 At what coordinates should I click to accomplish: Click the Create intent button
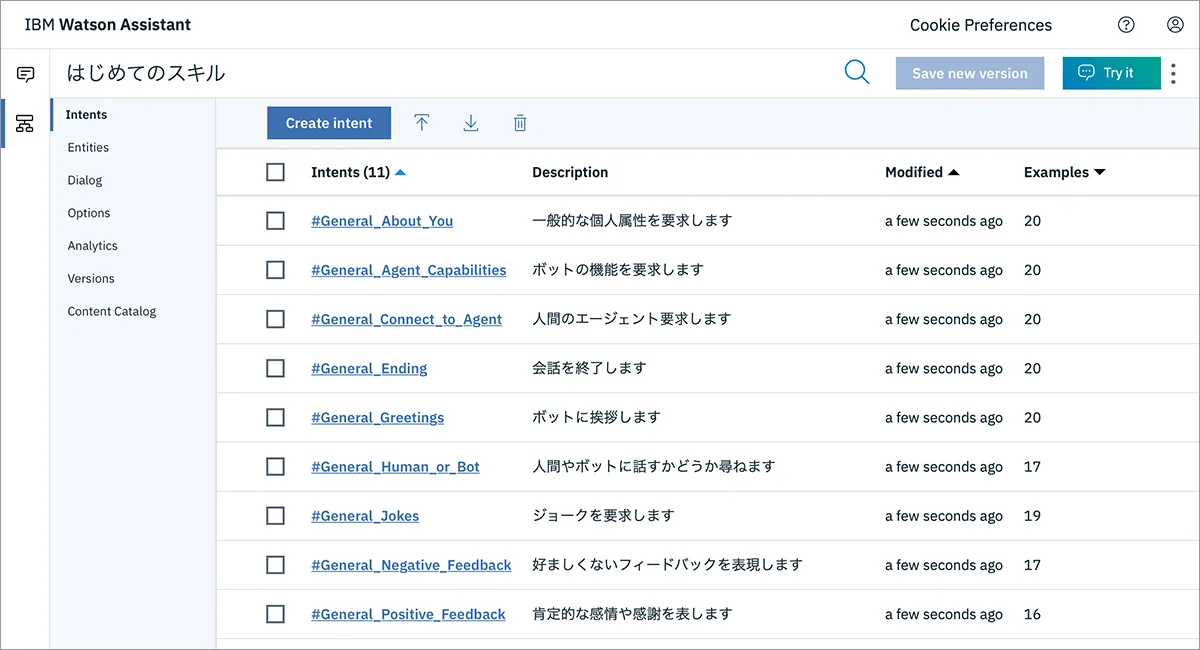point(329,123)
